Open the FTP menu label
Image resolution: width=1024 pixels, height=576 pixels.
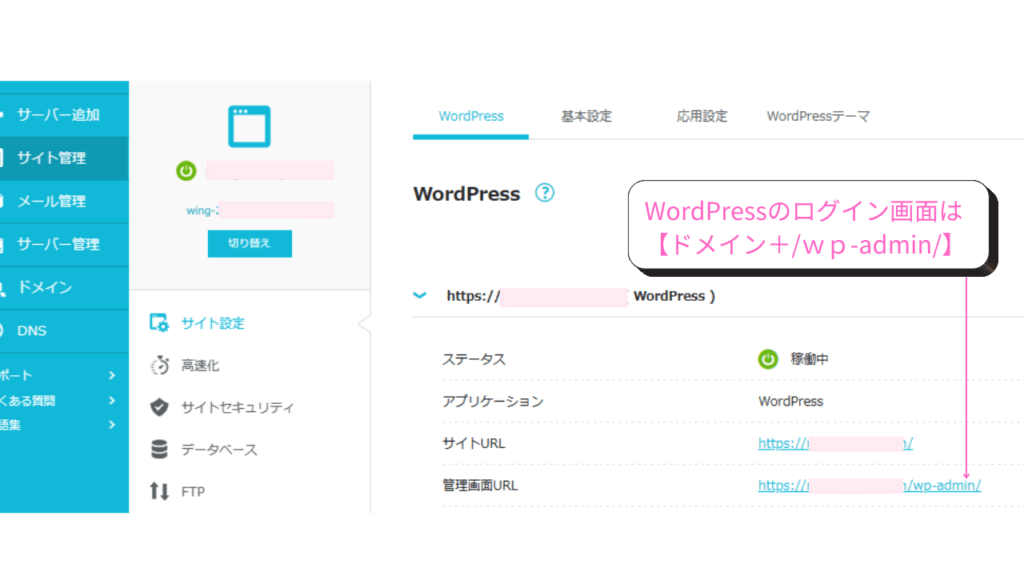[x=193, y=492]
